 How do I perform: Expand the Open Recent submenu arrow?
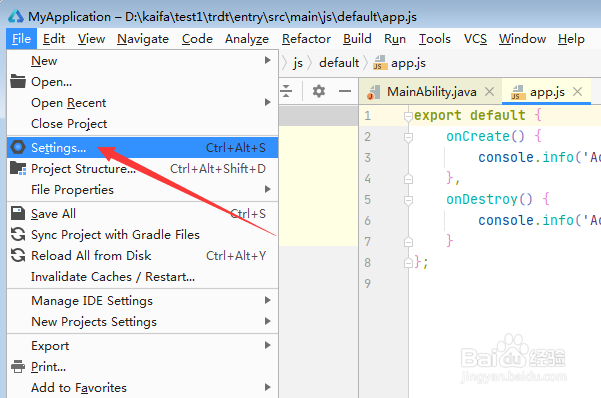pos(268,102)
